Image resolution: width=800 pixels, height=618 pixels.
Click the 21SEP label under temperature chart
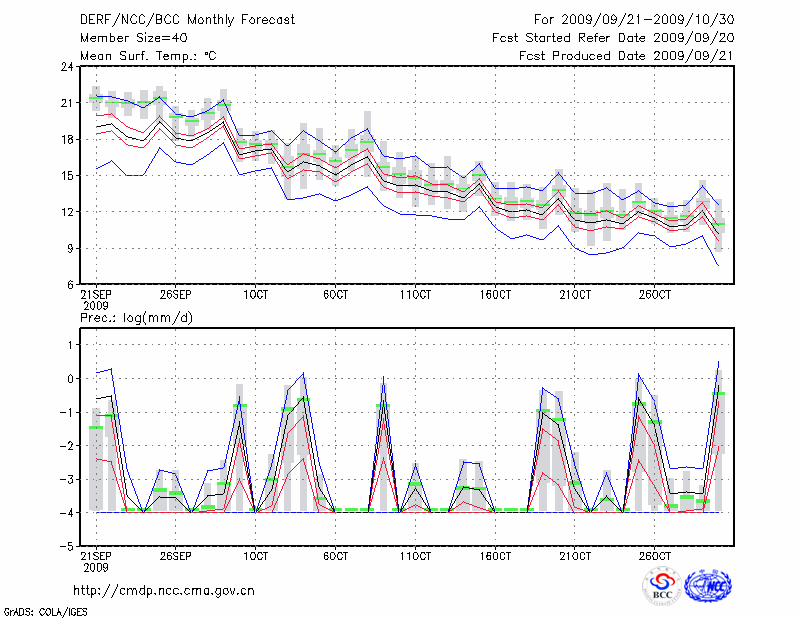(96, 295)
